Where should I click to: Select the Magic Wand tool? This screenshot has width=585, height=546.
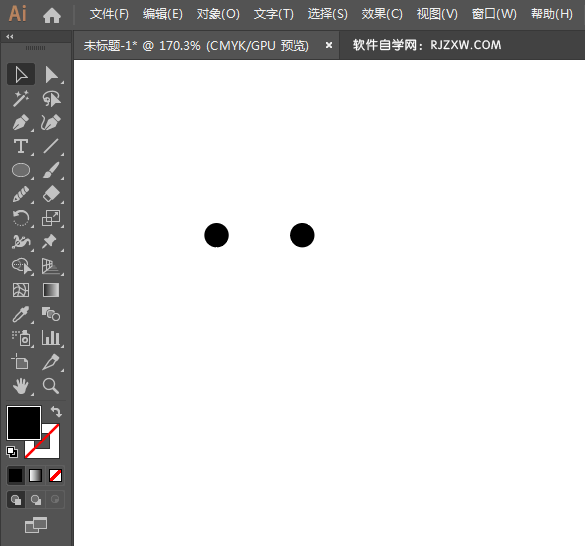pos(21,99)
